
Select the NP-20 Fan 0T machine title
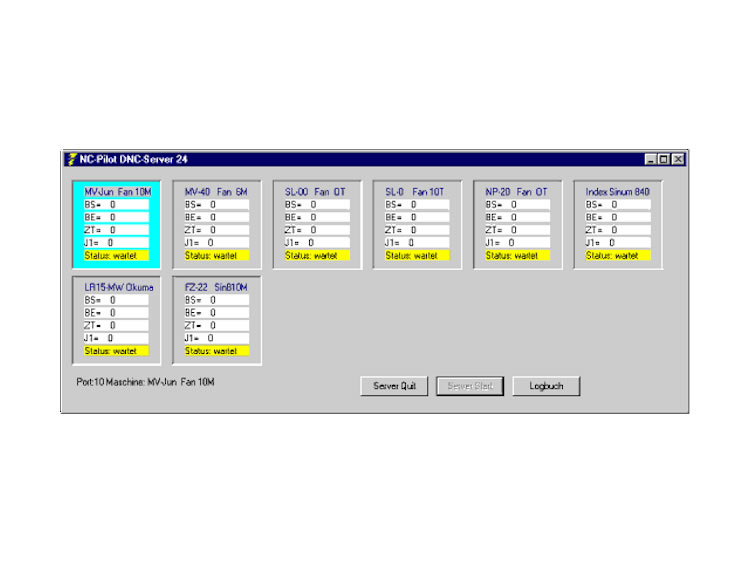coord(517,191)
